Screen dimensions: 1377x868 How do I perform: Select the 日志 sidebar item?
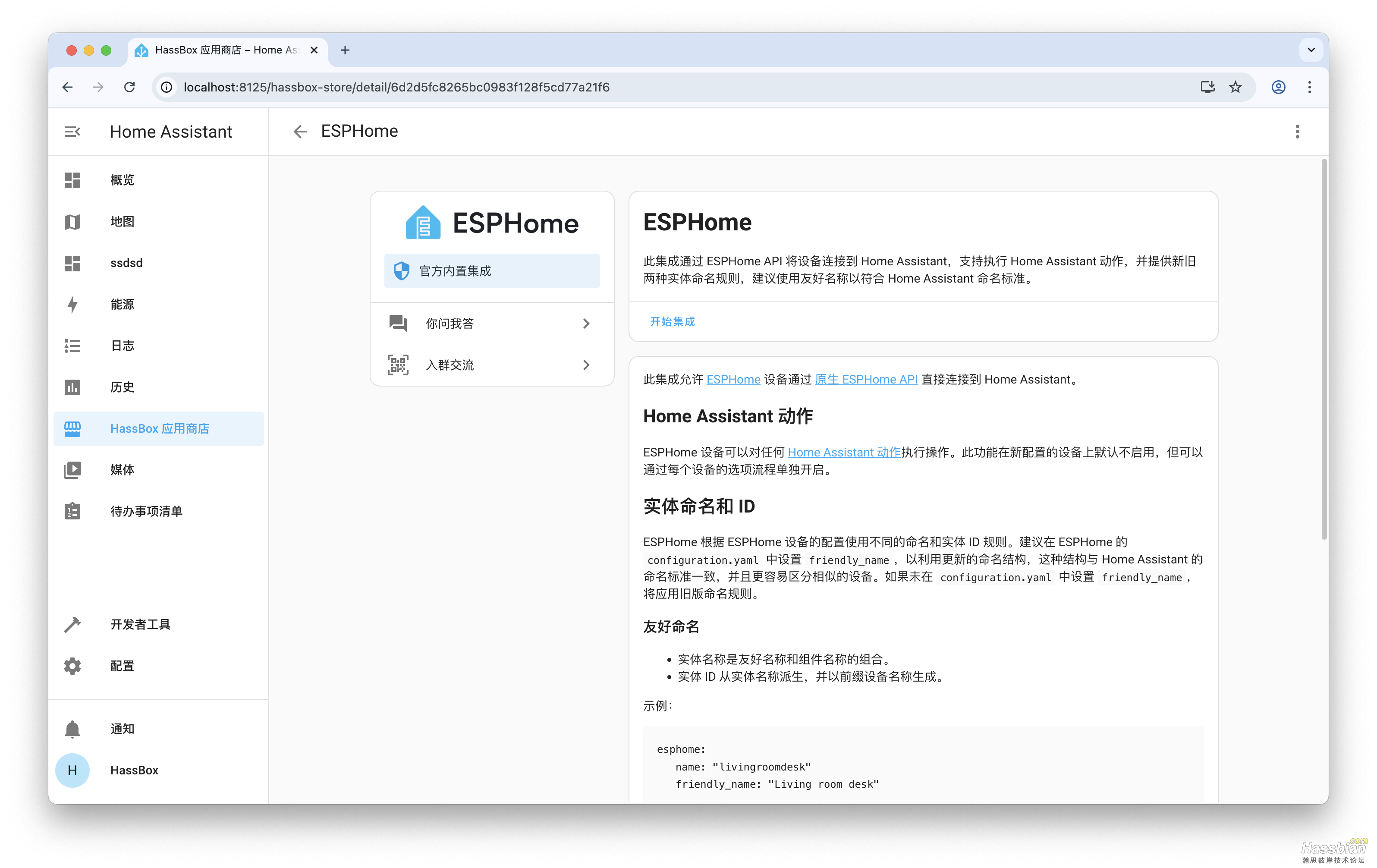coord(158,346)
